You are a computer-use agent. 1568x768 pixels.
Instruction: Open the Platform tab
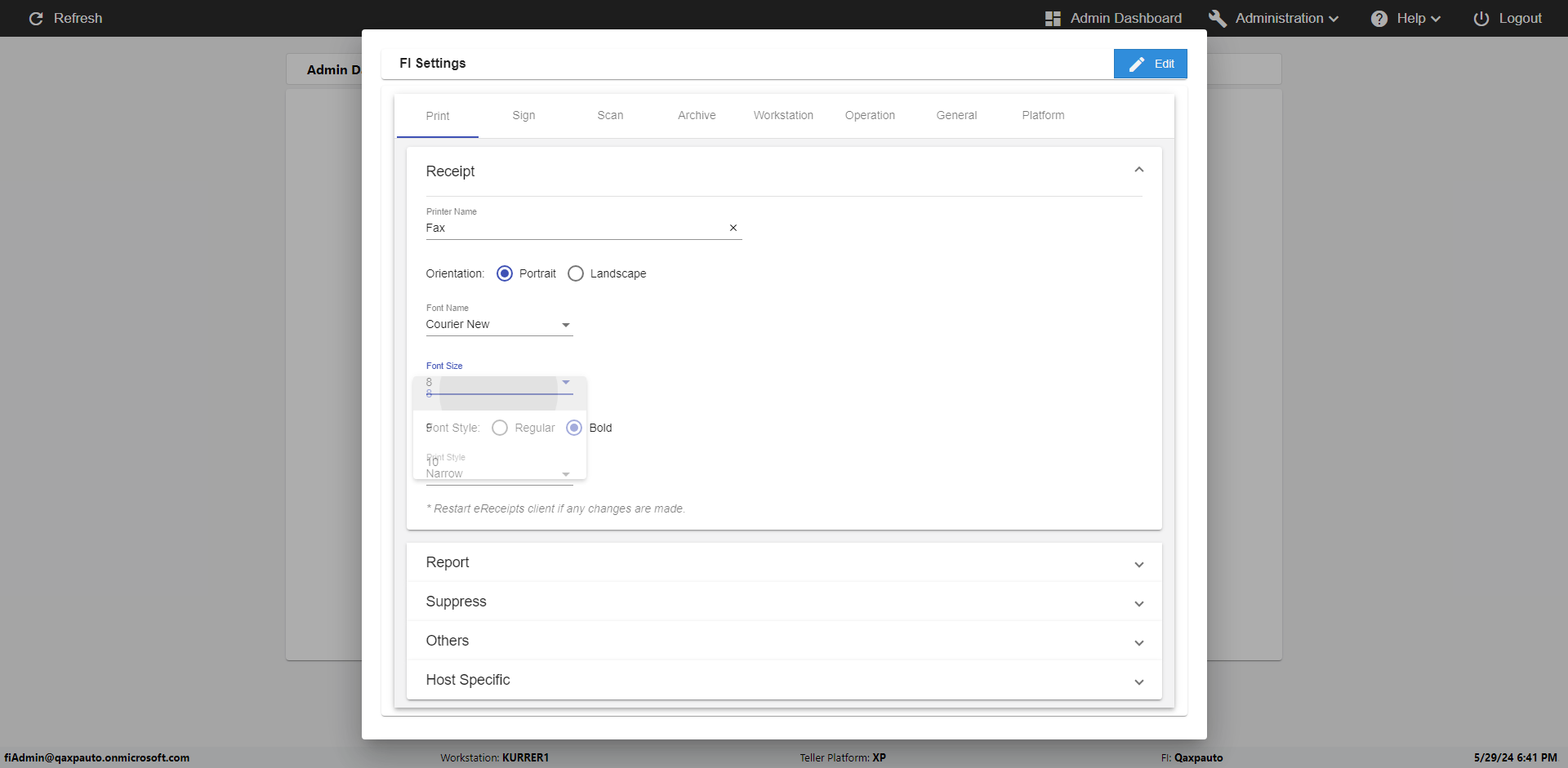point(1043,115)
